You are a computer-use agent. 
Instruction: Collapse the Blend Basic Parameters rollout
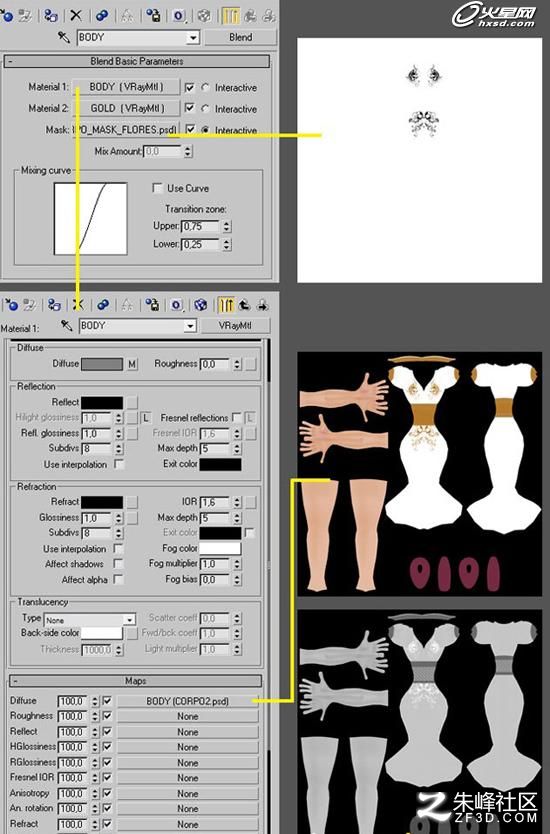(x=137, y=61)
